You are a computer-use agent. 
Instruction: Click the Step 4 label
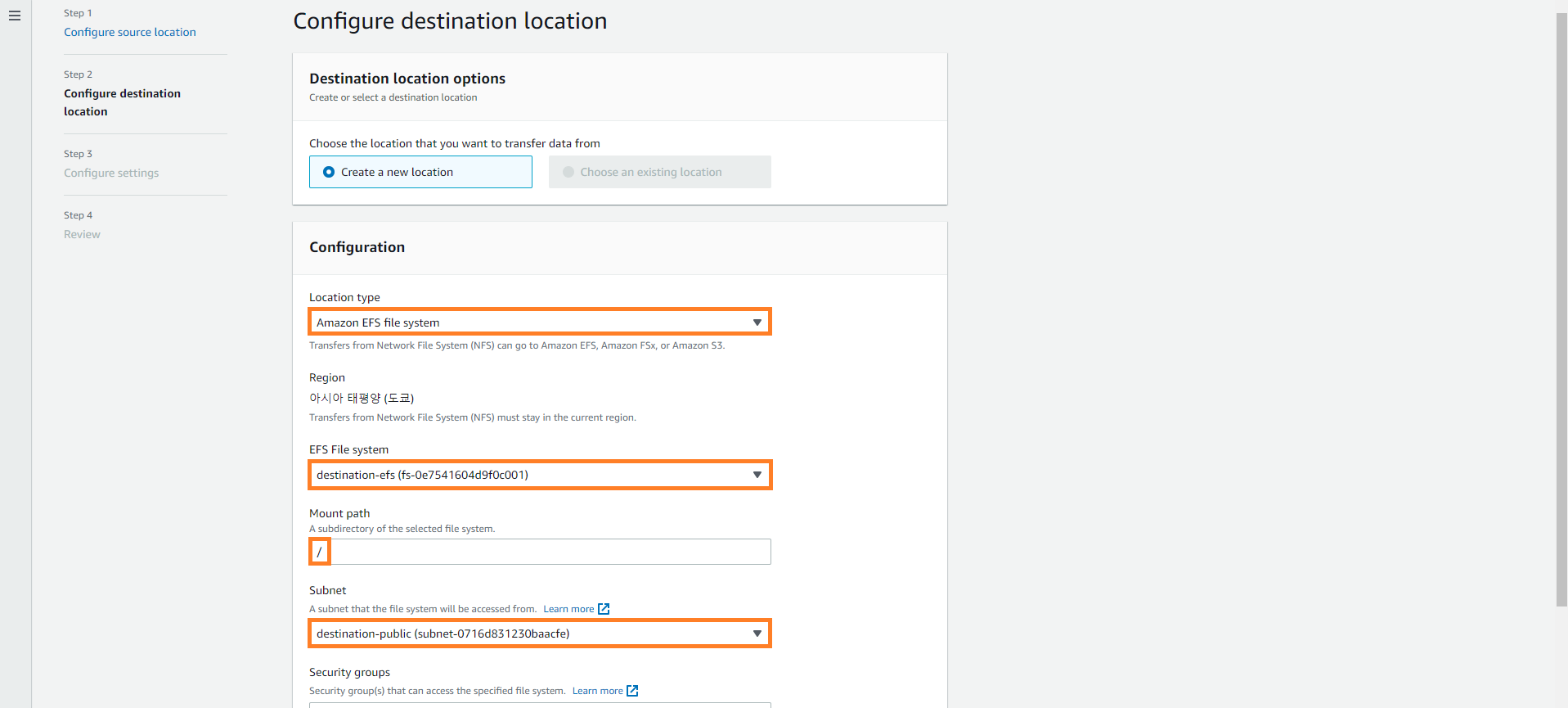click(78, 215)
